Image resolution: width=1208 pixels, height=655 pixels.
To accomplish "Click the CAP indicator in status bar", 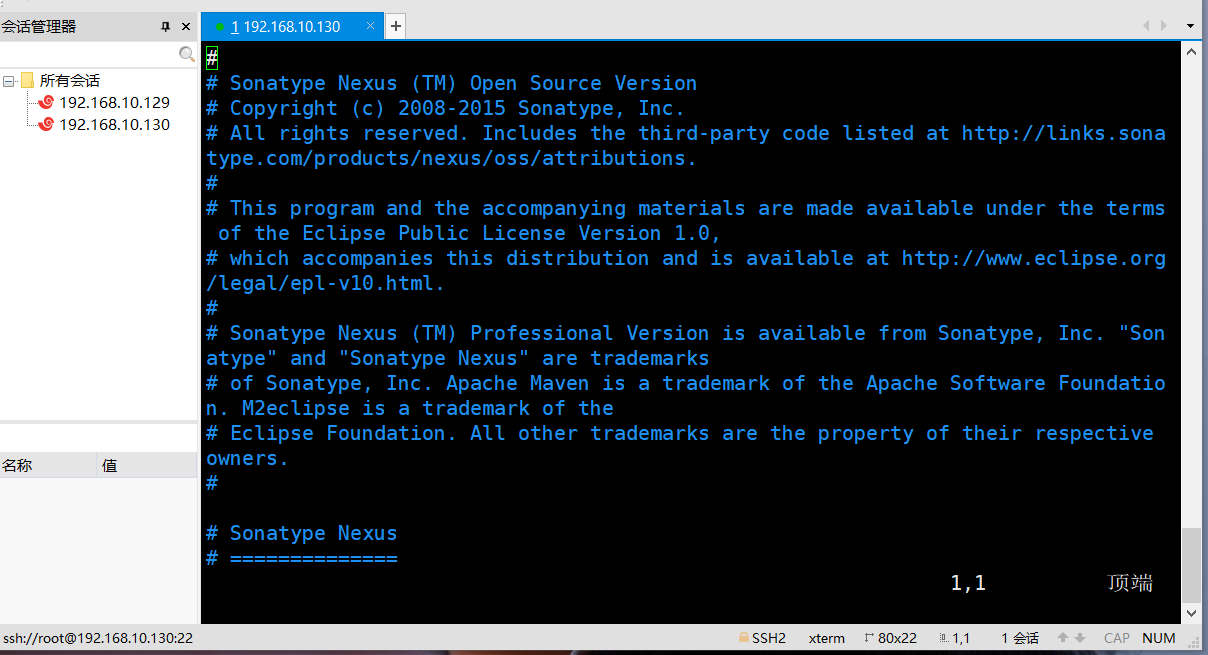I will click(x=1117, y=638).
